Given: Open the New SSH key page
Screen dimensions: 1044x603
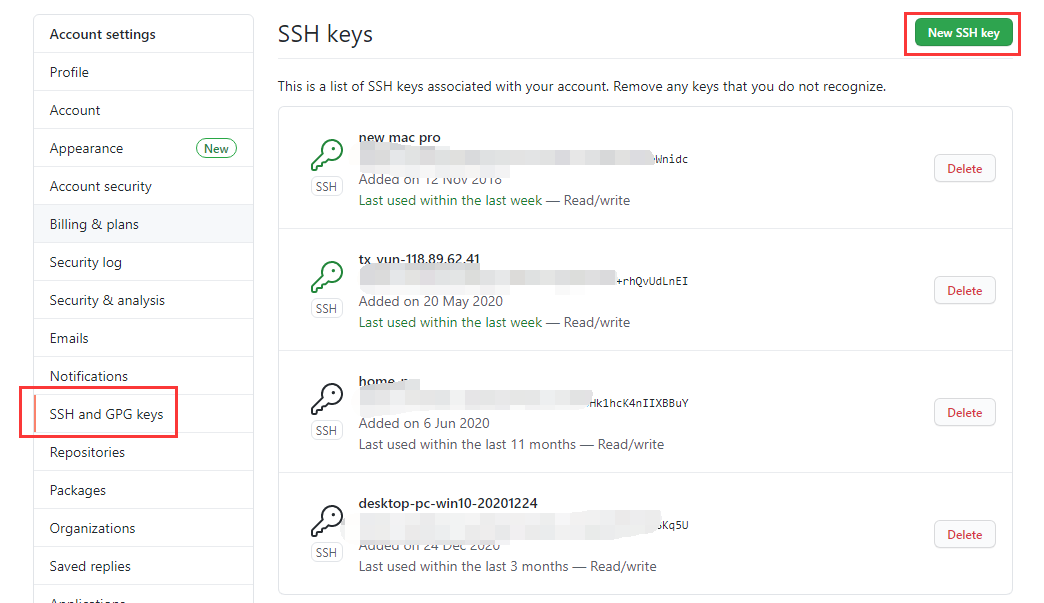Looking at the screenshot, I should 962,32.
